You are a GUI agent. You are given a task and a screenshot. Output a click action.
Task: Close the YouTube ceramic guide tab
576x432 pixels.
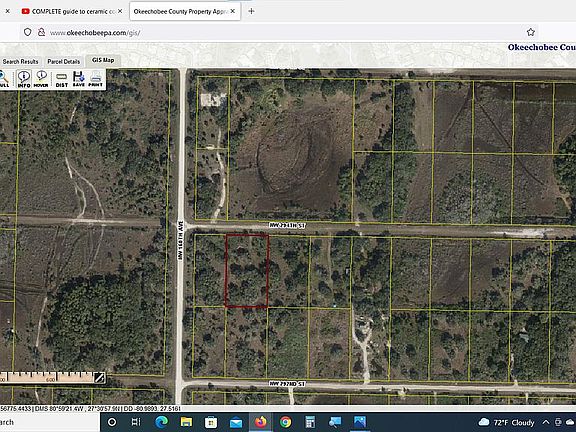coord(120,11)
